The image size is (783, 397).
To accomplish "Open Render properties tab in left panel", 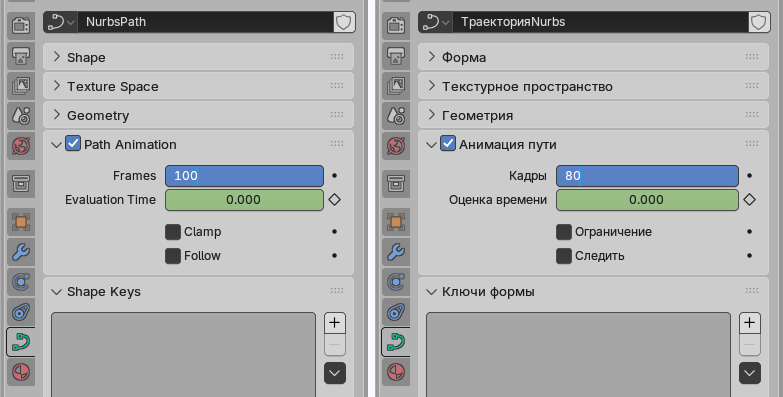I will (21, 25).
